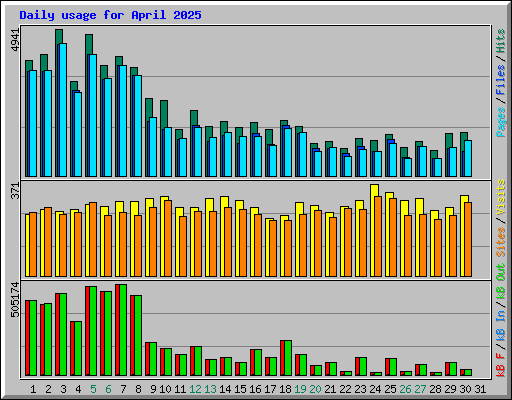Select the green kB bar for day 12
512x400 pixels.
198,361
